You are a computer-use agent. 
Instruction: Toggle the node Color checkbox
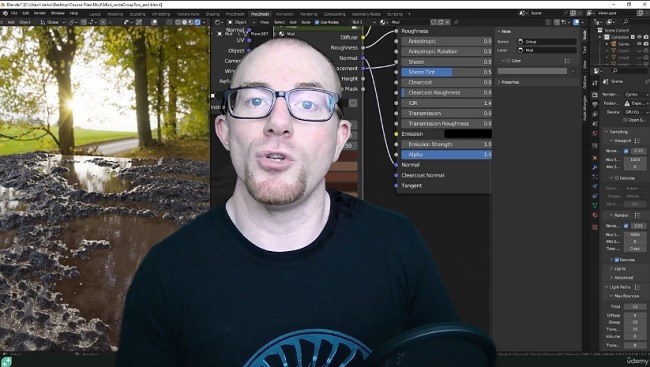point(509,61)
